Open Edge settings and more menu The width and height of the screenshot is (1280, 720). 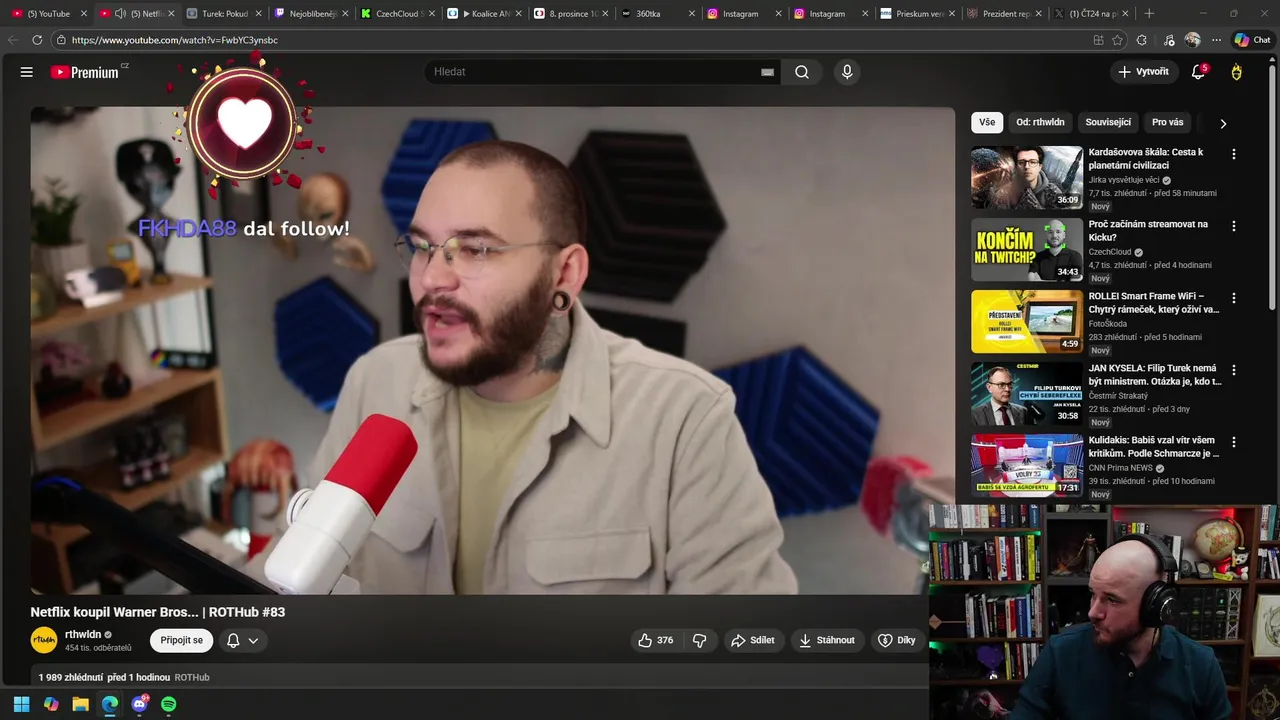pyautogui.click(x=1216, y=40)
